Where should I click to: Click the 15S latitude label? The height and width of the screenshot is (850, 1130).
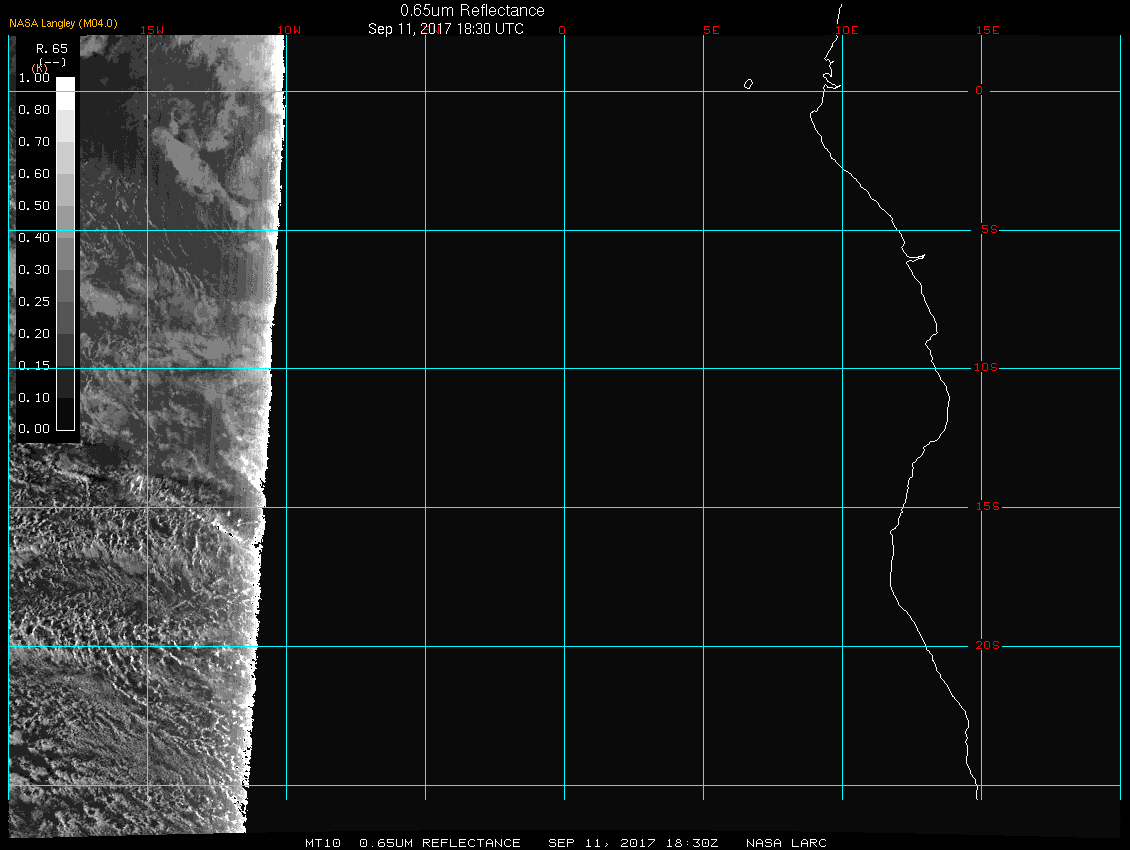[x=987, y=507]
